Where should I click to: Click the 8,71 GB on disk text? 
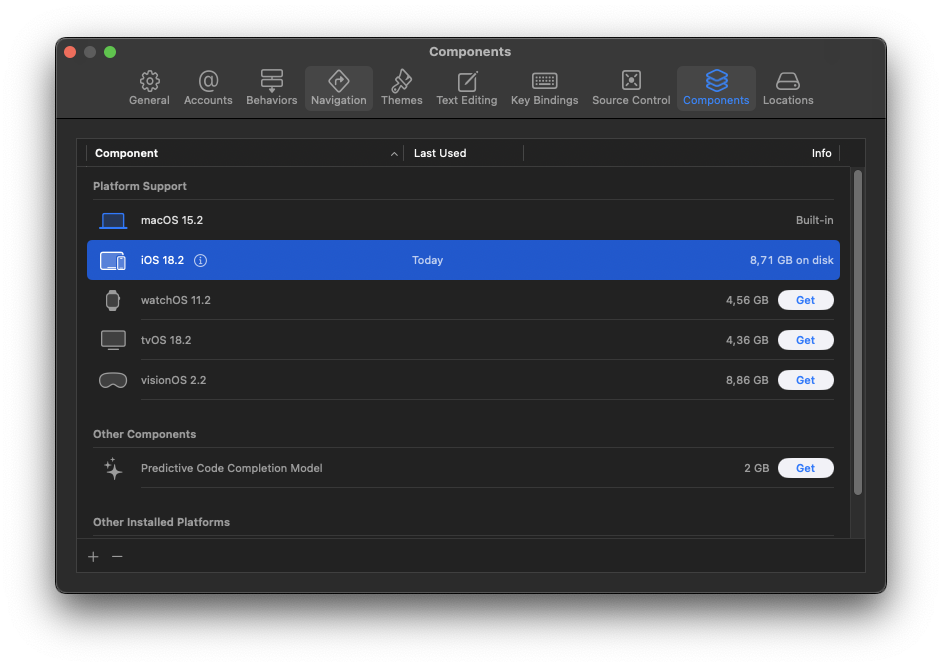click(x=791, y=260)
